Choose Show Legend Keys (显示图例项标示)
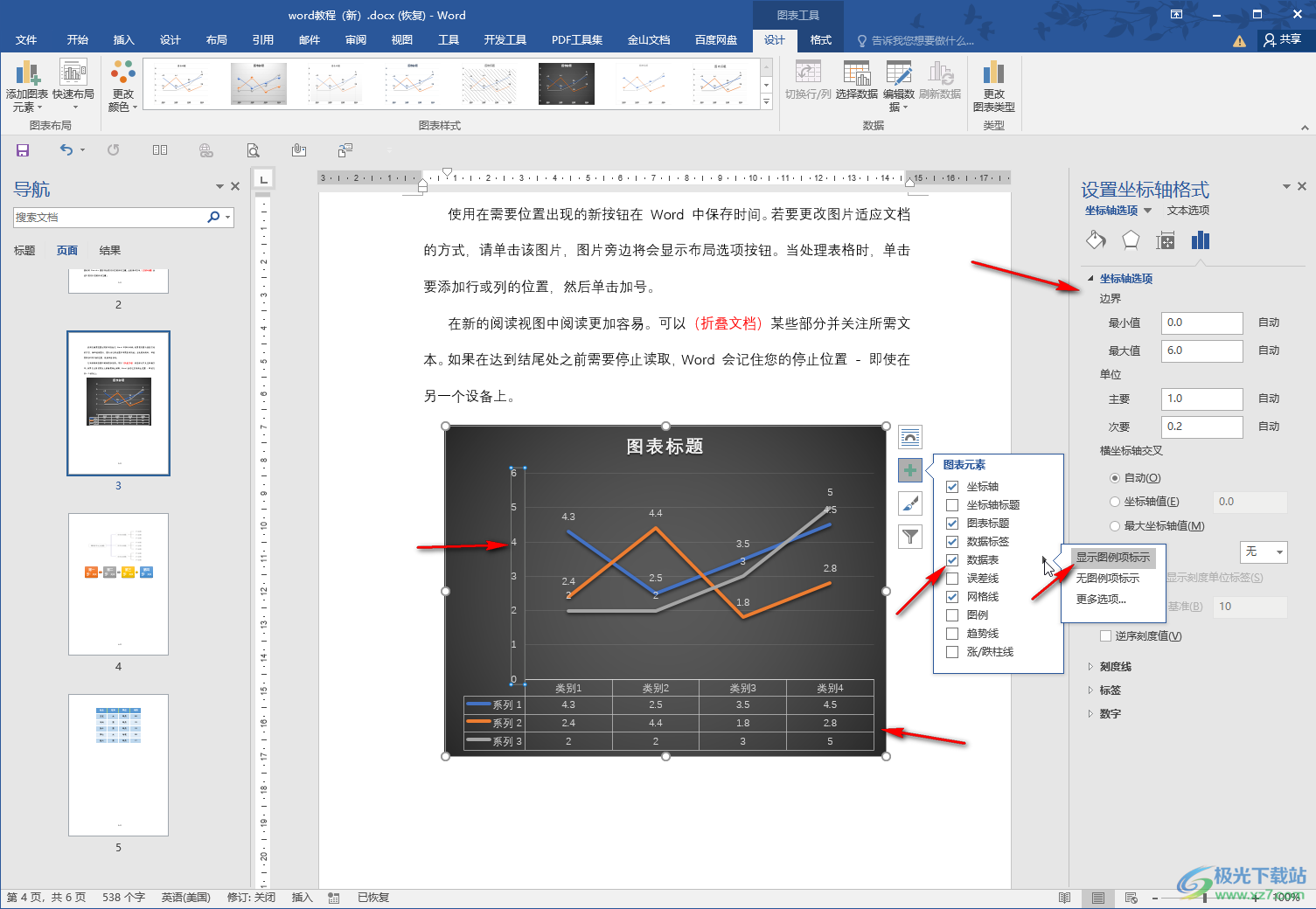The image size is (1316, 909). click(x=1113, y=558)
